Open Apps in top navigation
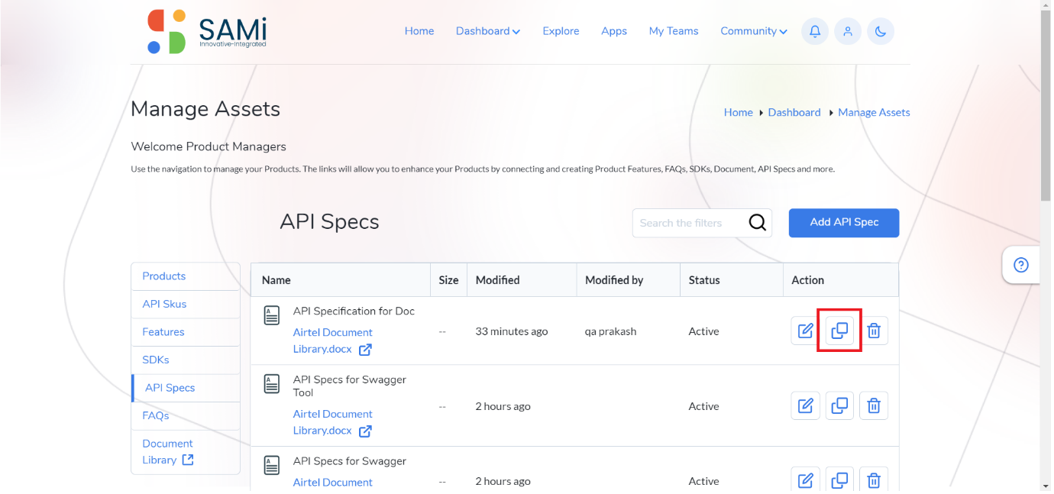Image resolution: width=1054 pixels, height=494 pixels. pyautogui.click(x=614, y=31)
